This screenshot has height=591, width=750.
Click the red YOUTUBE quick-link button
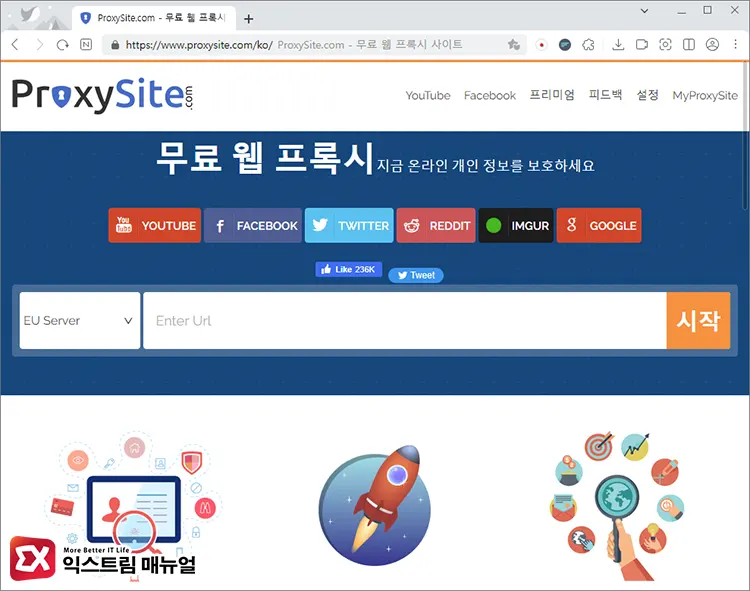pyautogui.click(x=155, y=226)
